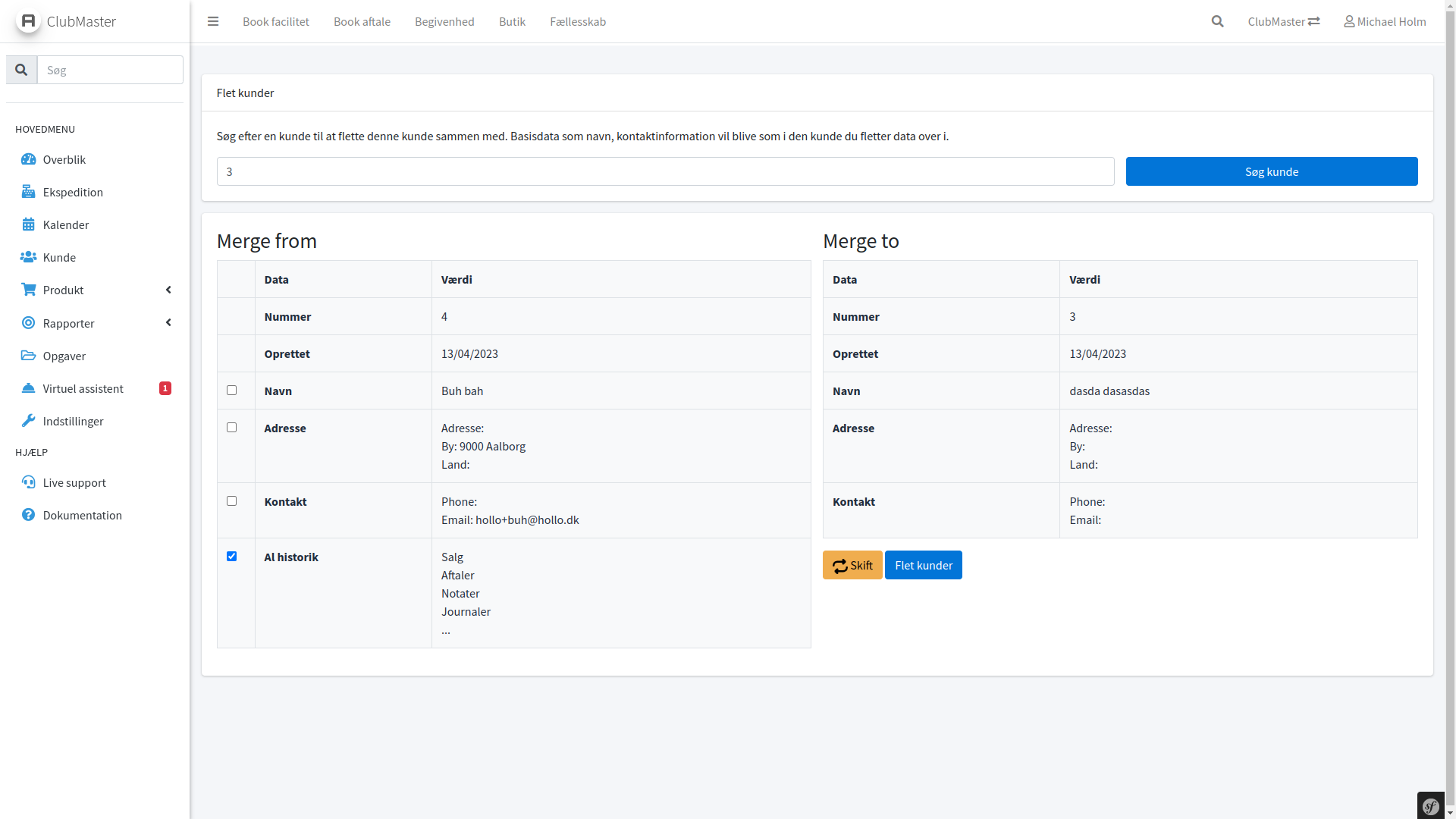Go to the Begivenhed menu item
The width and height of the screenshot is (1456, 819).
tap(444, 21)
